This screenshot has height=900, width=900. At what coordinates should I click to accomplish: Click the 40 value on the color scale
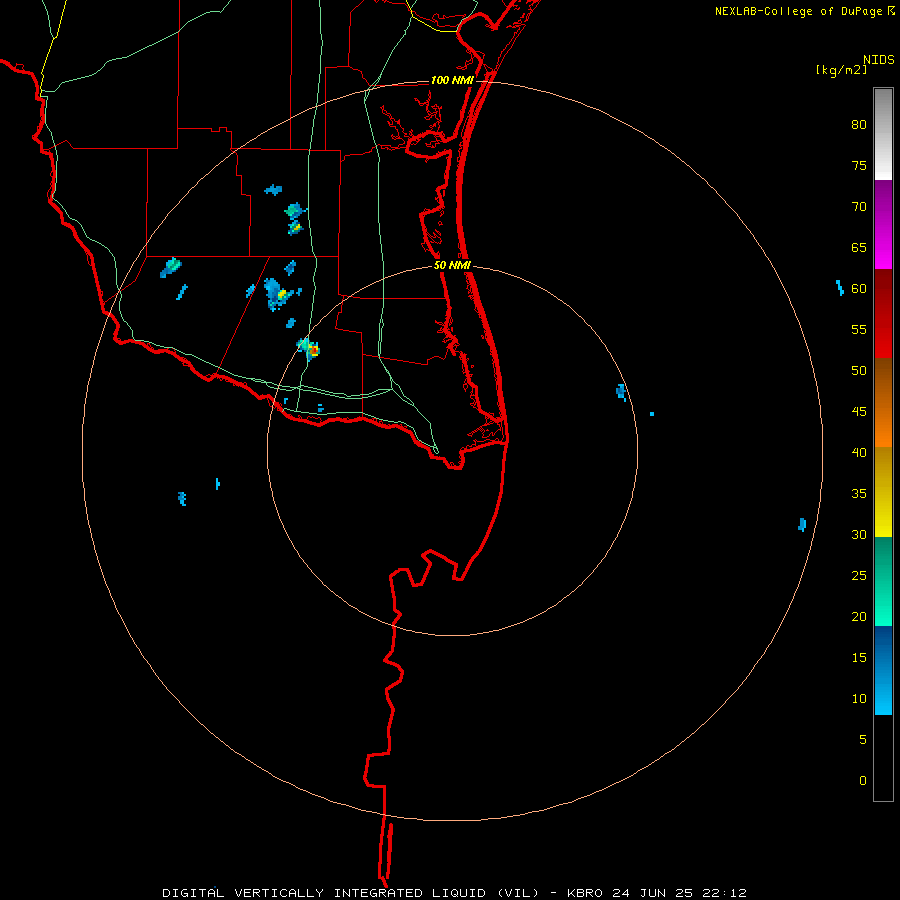pyautogui.click(x=859, y=452)
